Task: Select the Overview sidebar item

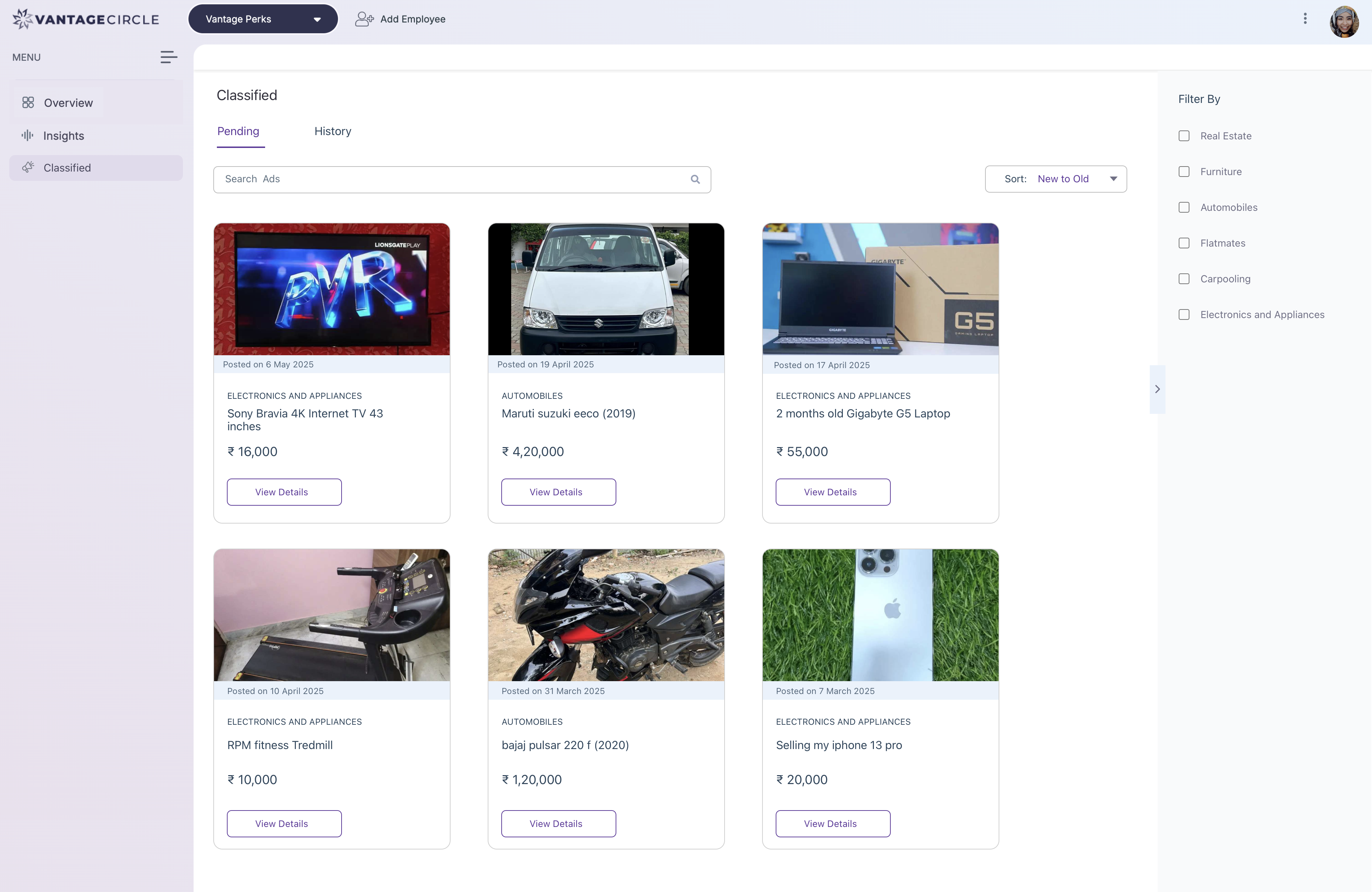Action: 68,103
